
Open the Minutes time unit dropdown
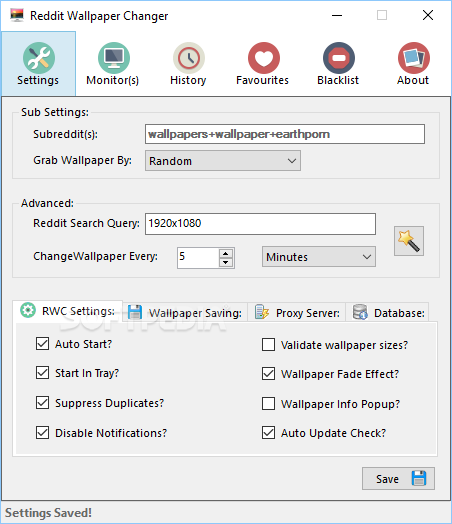pyautogui.click(x=319, y=257)
